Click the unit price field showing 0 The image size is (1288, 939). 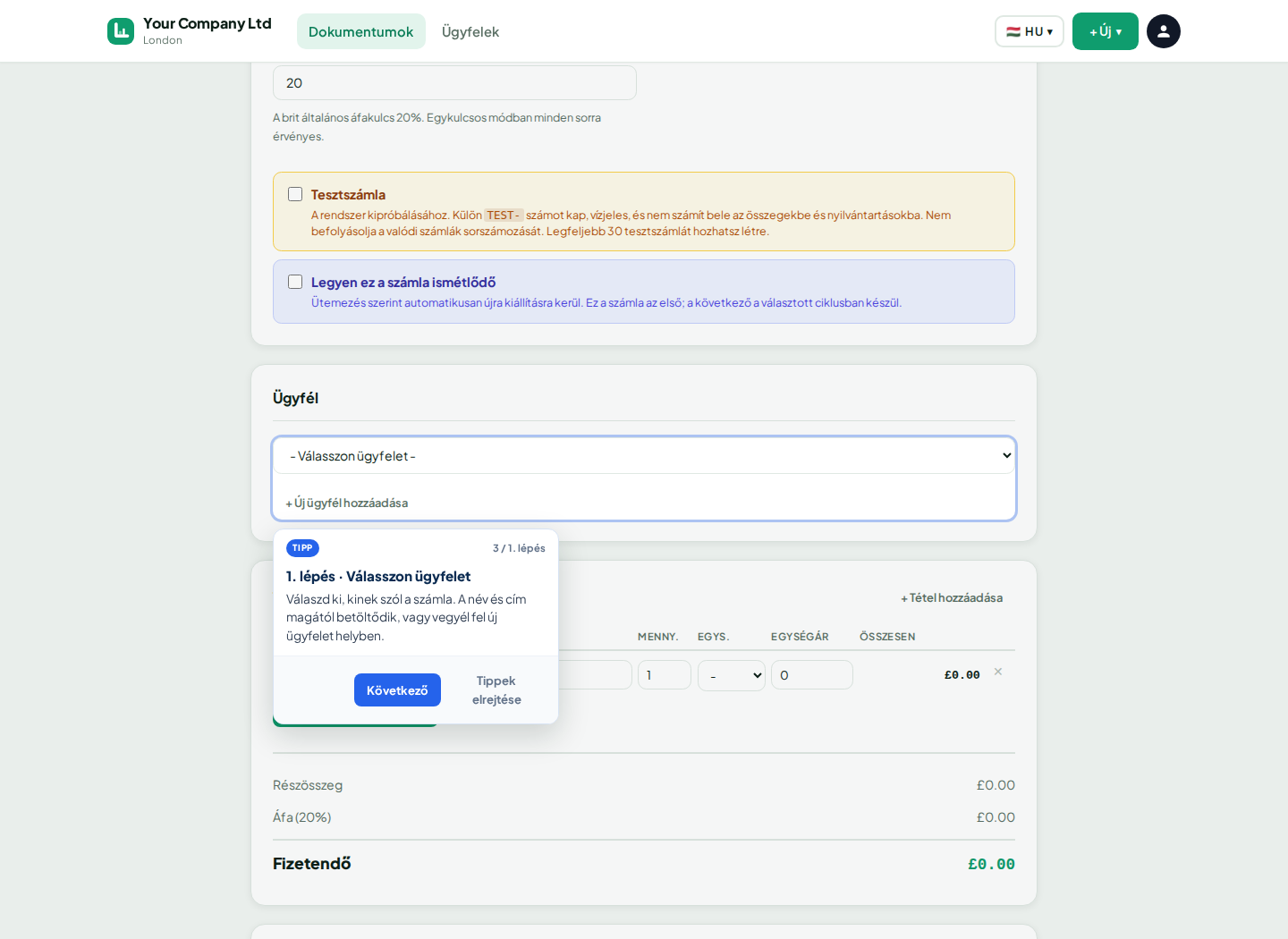812,675
